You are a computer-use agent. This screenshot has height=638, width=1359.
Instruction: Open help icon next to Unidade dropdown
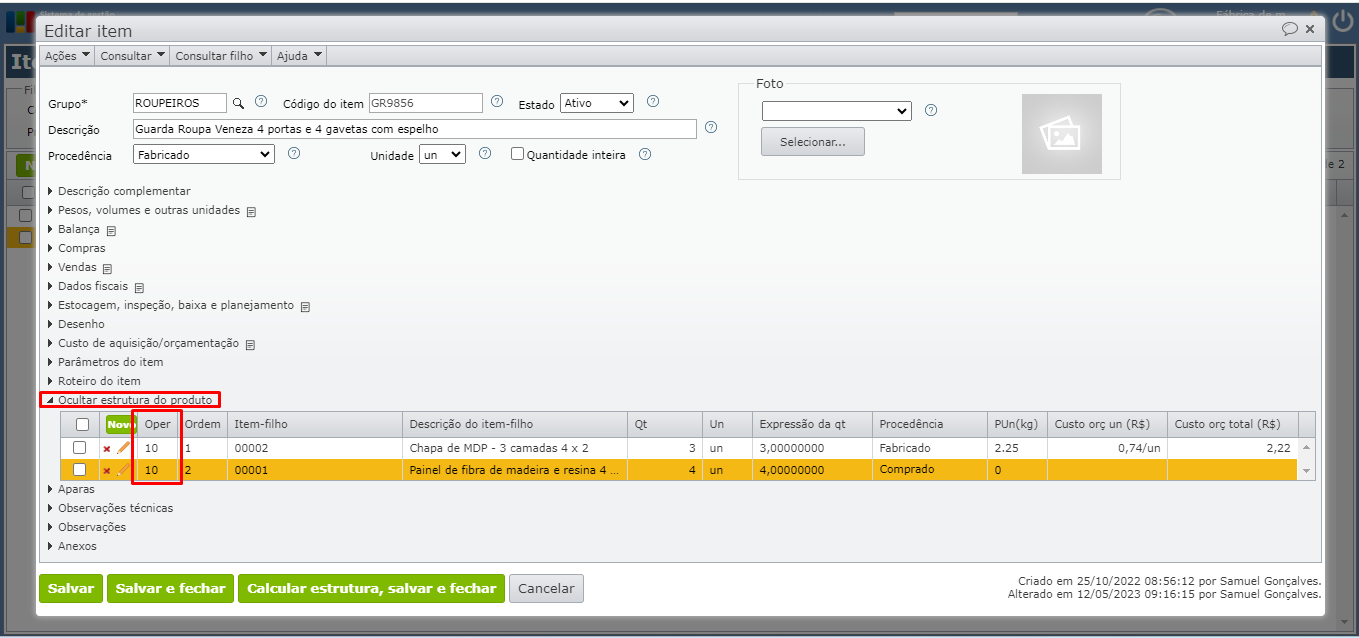pos(485,154)
